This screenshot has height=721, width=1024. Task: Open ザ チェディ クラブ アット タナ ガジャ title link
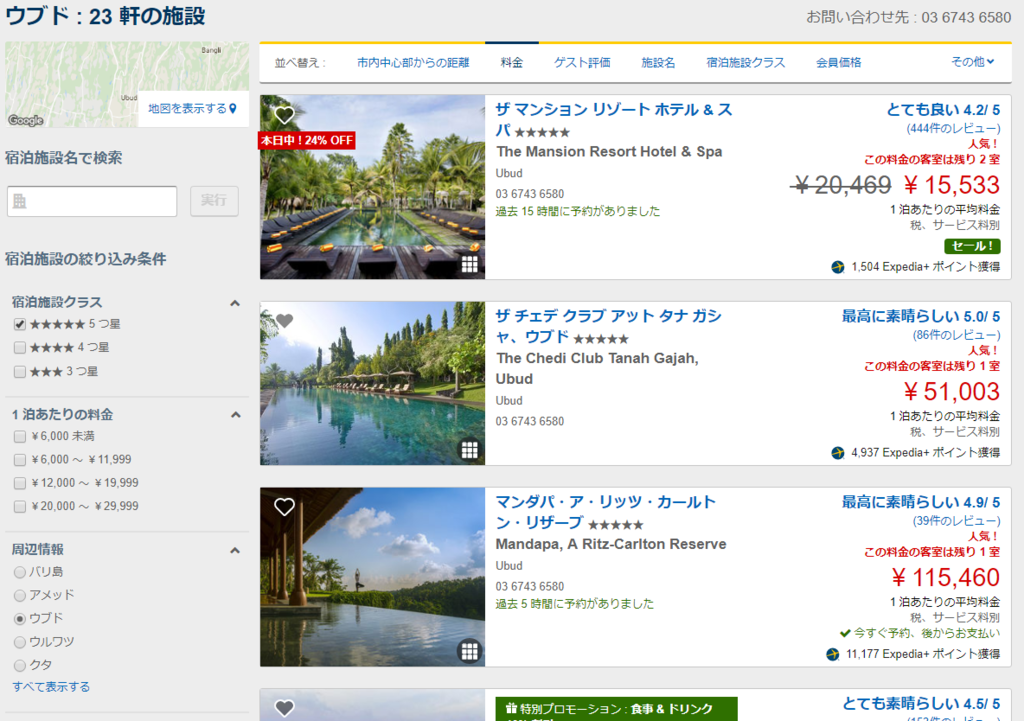[x=609, y=326]
